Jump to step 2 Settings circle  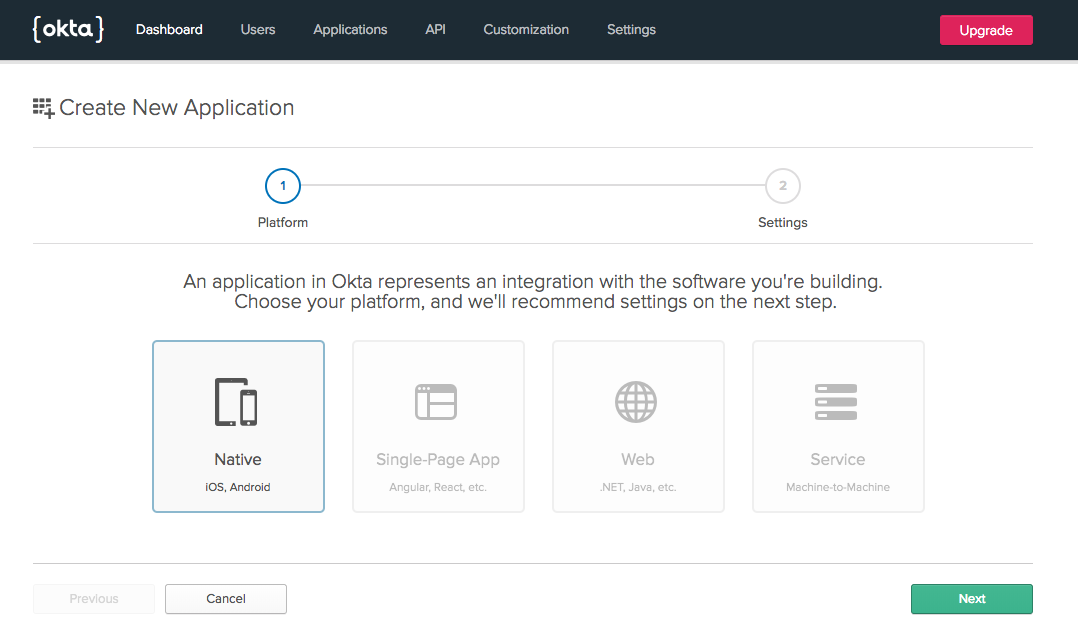(782, 186)
